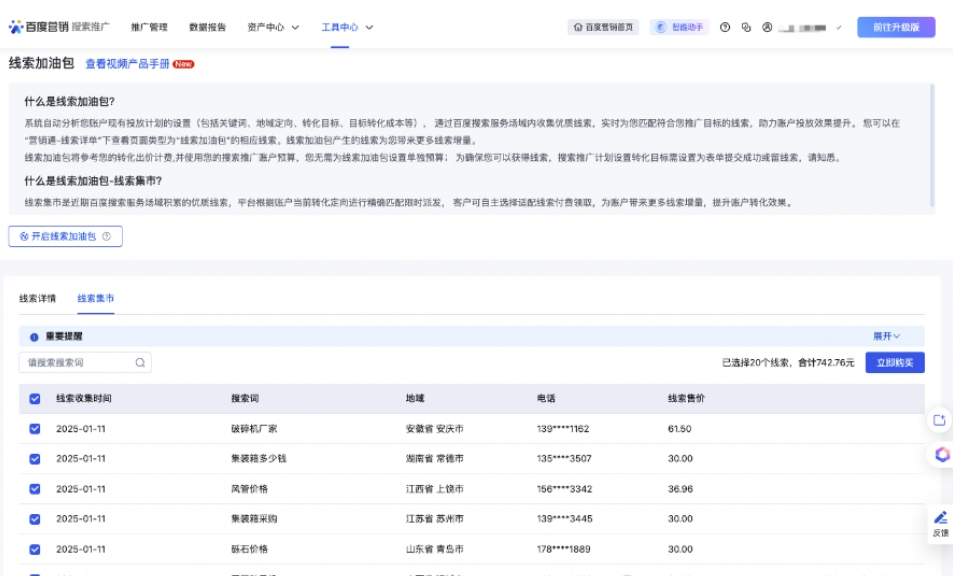Open the message chat icon in header
This screenshot has width=953, height=576.
[746, 27]
